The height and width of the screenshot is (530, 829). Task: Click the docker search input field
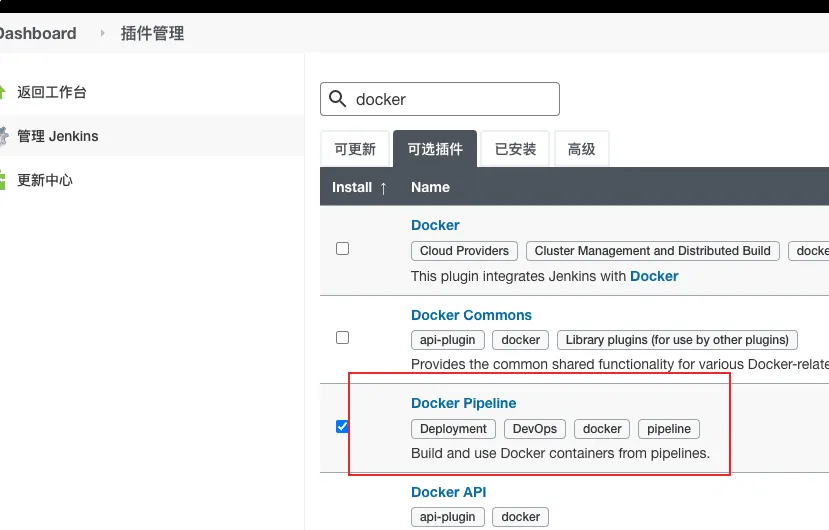(x=440, y=99)
